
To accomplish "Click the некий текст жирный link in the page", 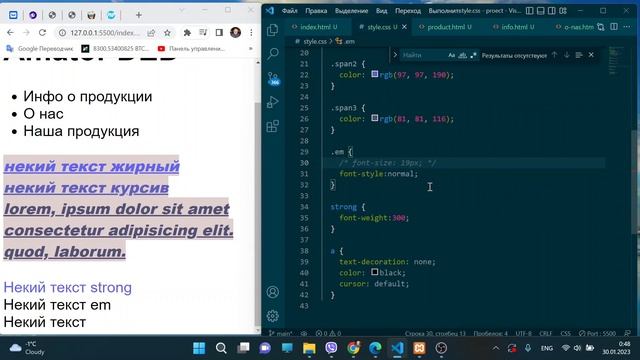I will click(91, 167).
